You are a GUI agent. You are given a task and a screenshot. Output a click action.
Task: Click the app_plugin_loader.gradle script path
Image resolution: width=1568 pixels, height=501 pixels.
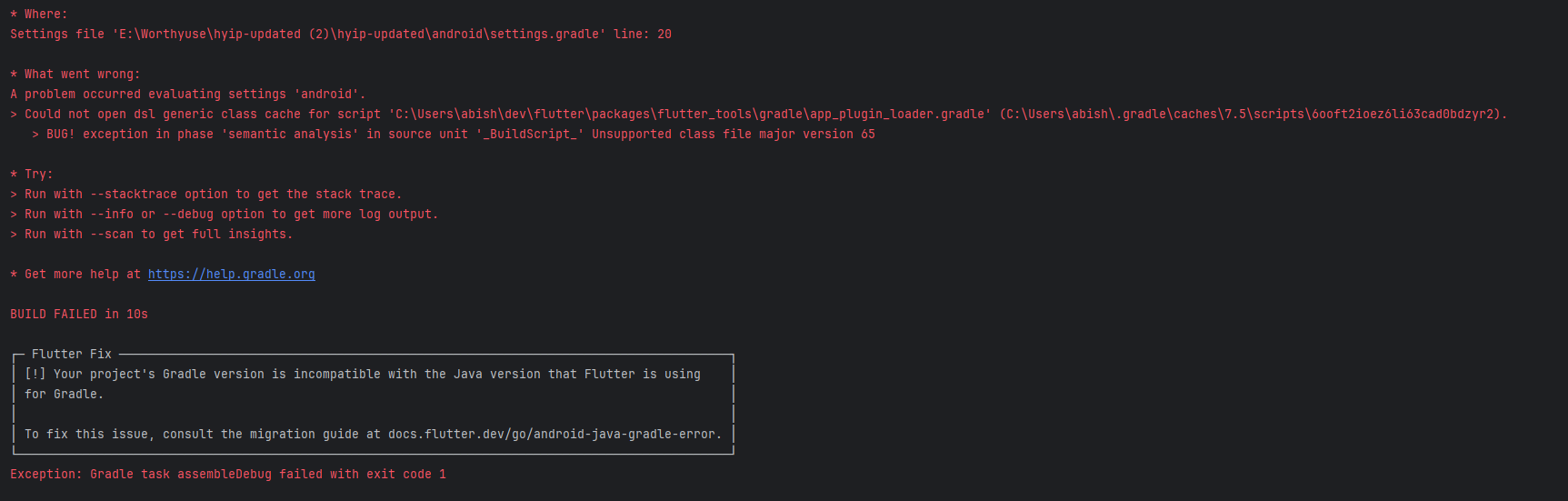[x=690, y=114]
